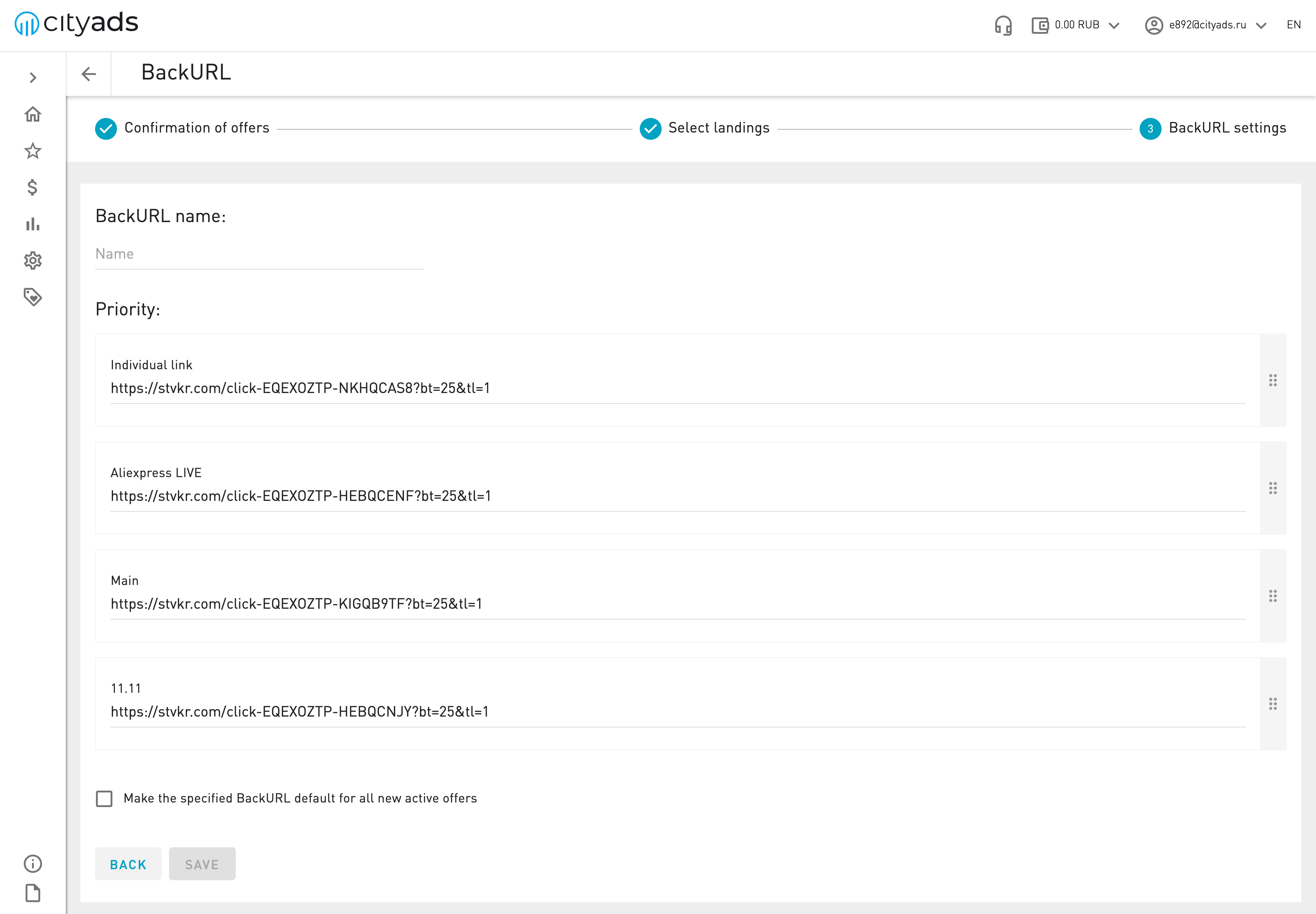
Task: Select the Select landings step
Action: [704, 128]
